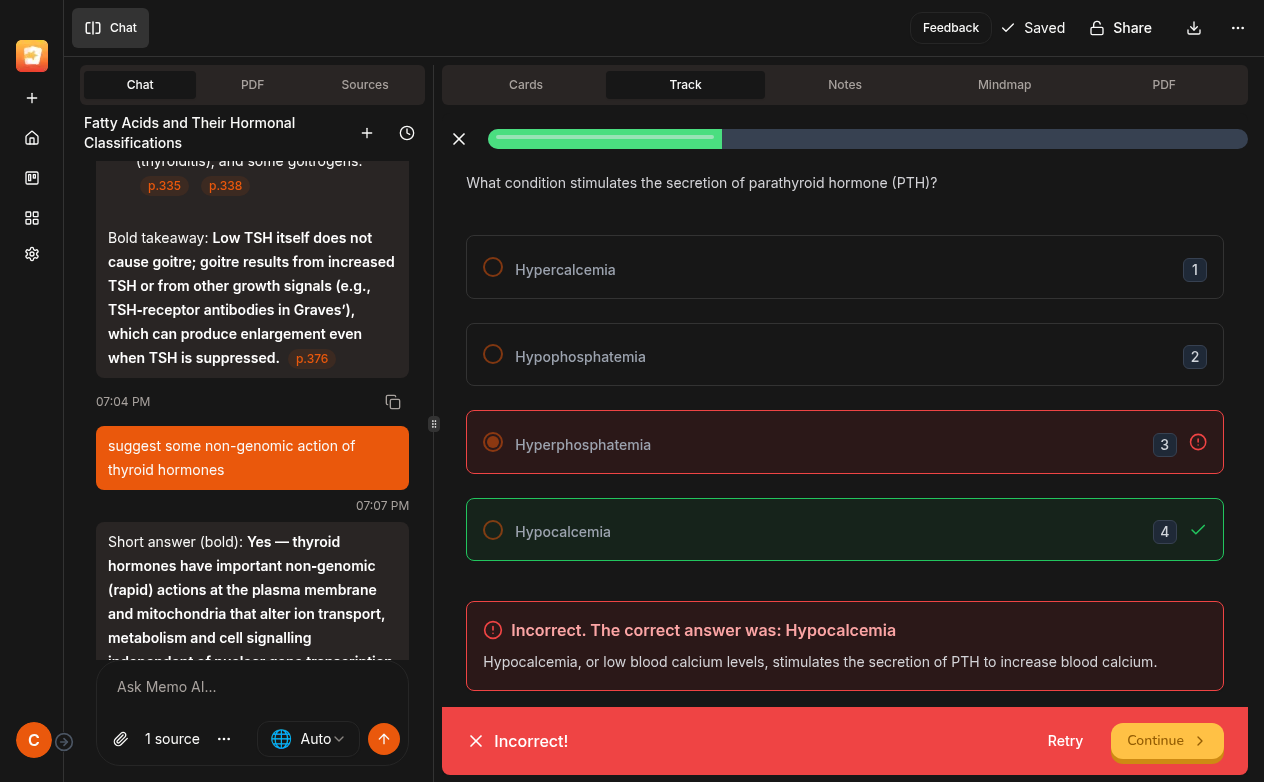
Task: Click Retry to reattempt the question
Action: (1065, 741)
